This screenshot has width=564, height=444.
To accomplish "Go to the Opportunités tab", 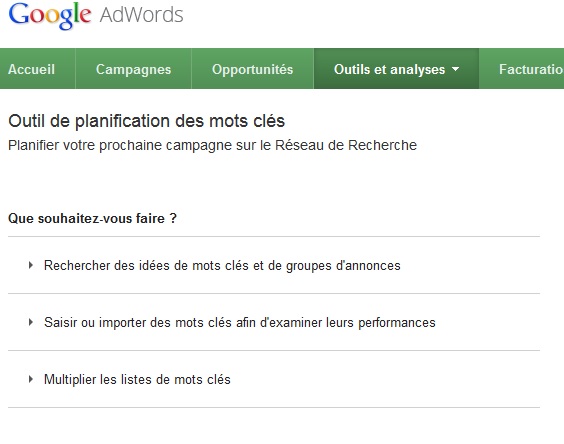I will tap(253, 69).
